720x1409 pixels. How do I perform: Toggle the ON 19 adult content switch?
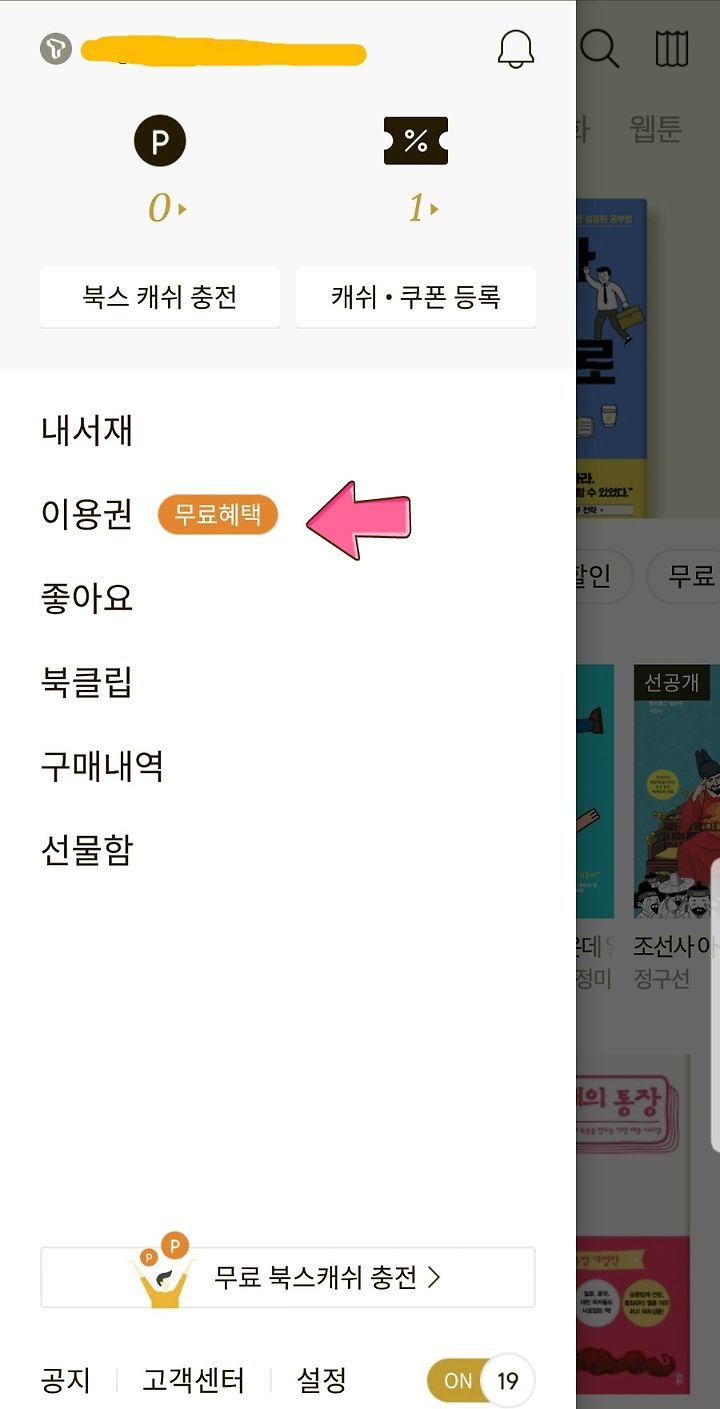coord(480,1381)
